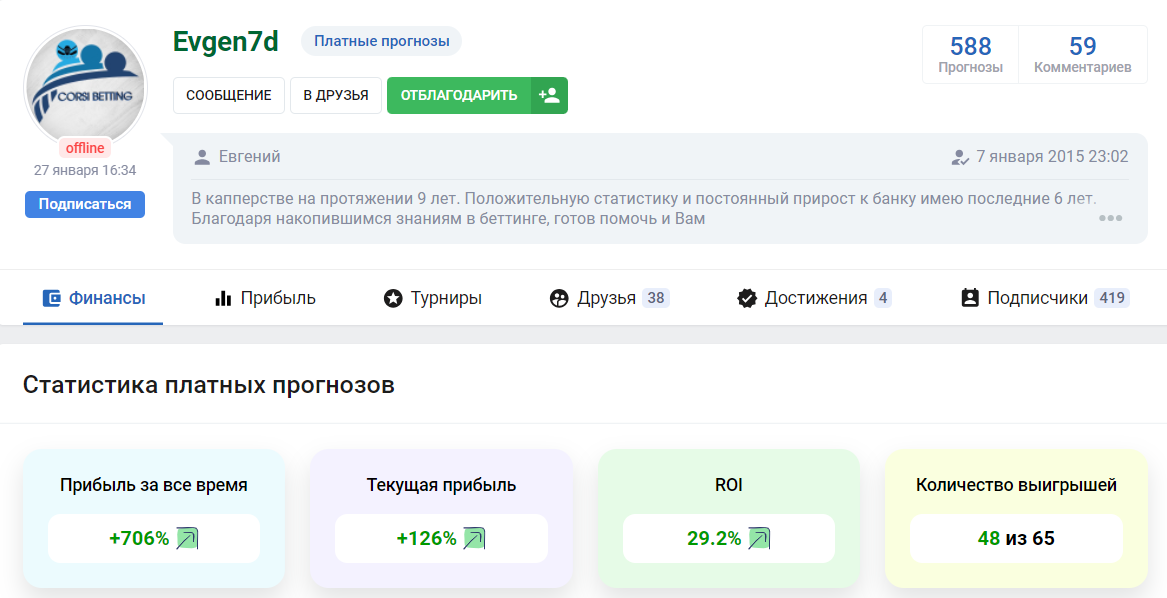The width and height of the screenshot is (1167, 598).
Task: Open the 588 Прогнозы counter
Action: (x=970, y=55)
